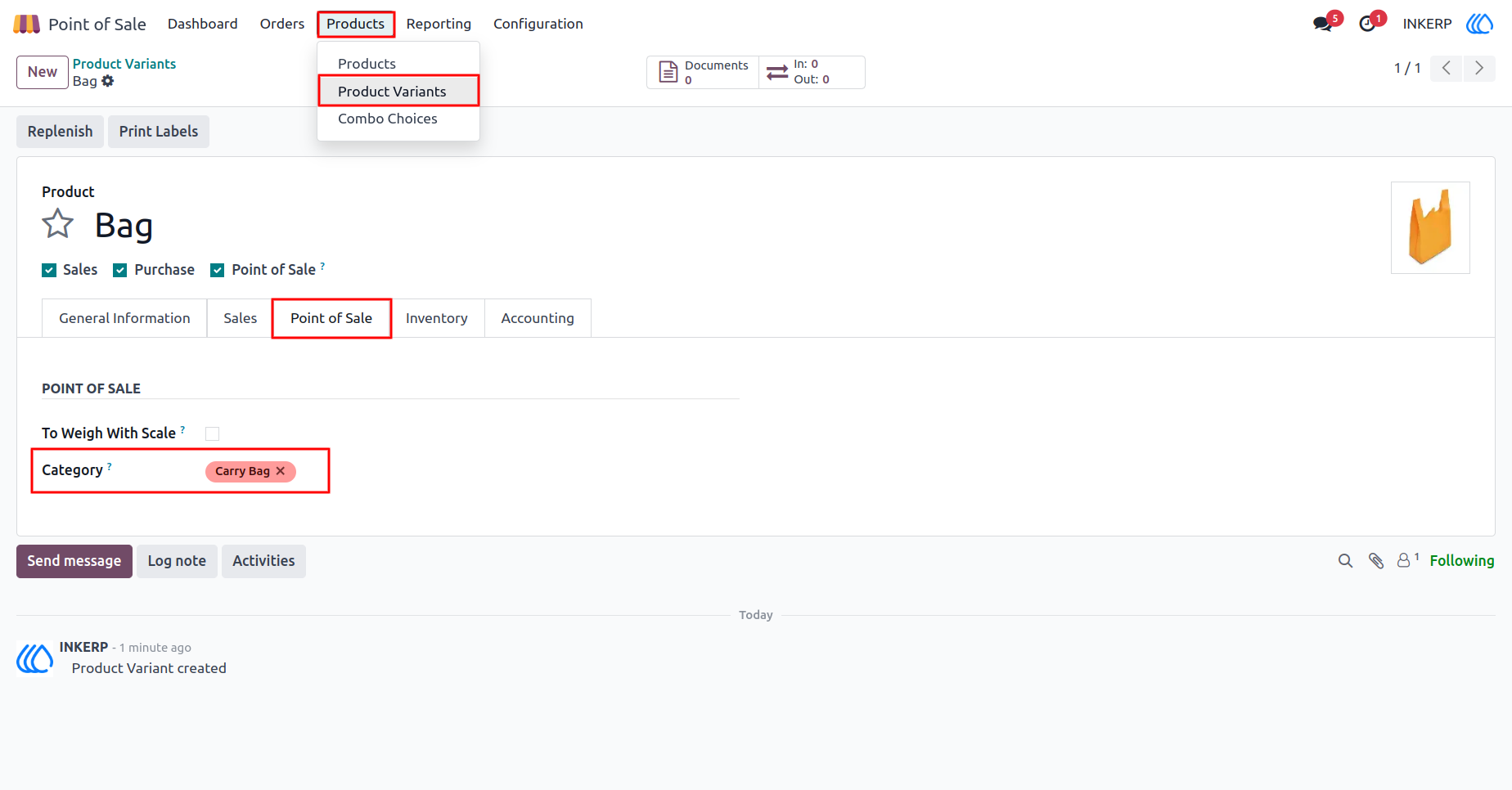The image size is (1512, 790).
Task: Enable To Weigh With Scale checkbox
Action: (x=213, y=434)
